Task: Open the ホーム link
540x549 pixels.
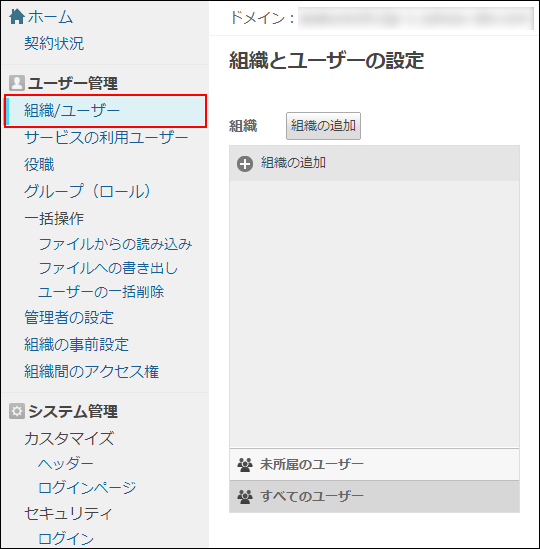Action: 50,16
